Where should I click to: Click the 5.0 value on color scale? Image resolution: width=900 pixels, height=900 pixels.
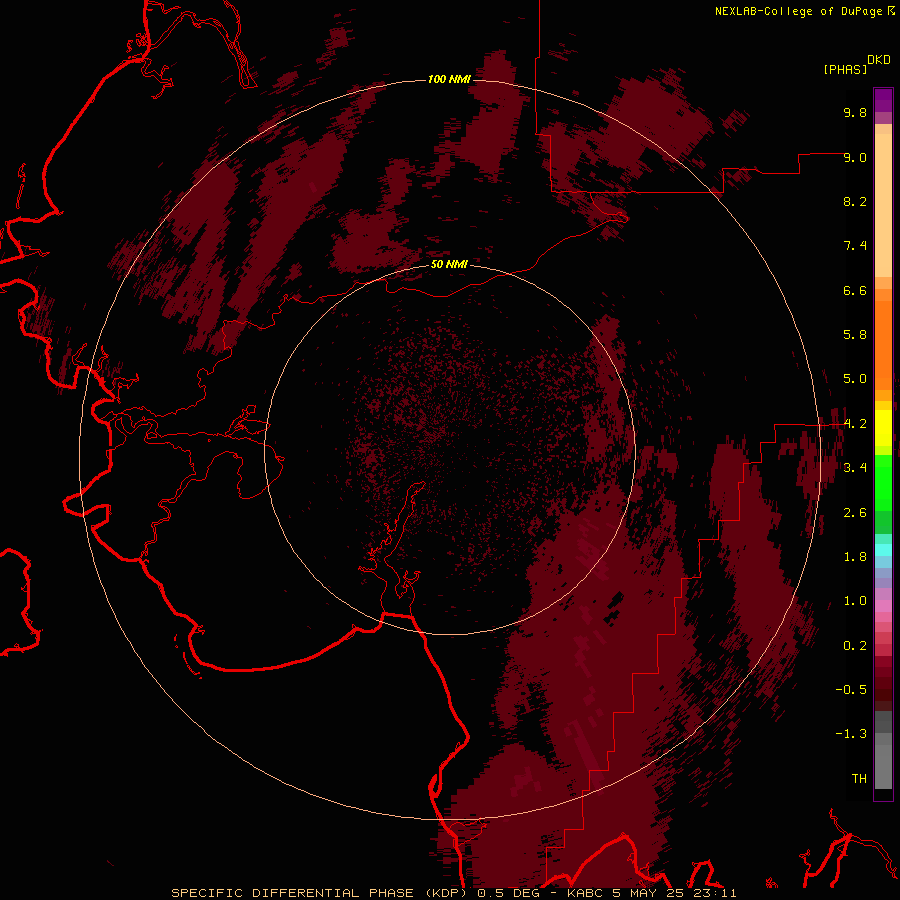[855, 379]
